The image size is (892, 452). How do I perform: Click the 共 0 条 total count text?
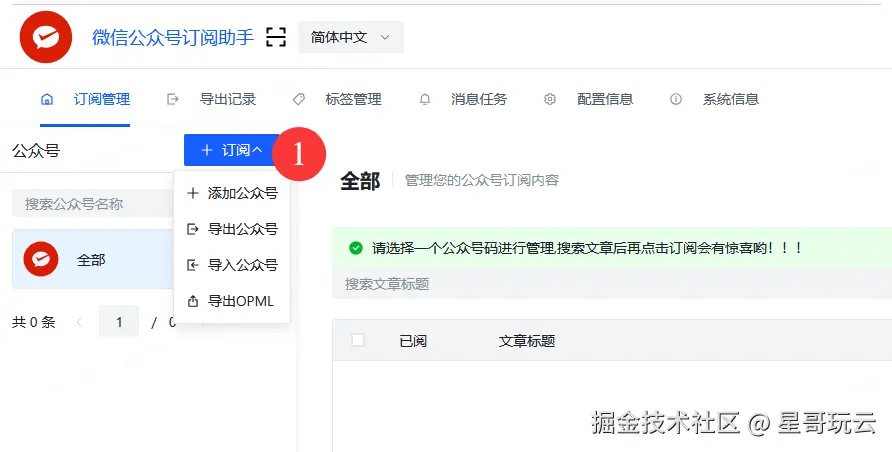34,322
